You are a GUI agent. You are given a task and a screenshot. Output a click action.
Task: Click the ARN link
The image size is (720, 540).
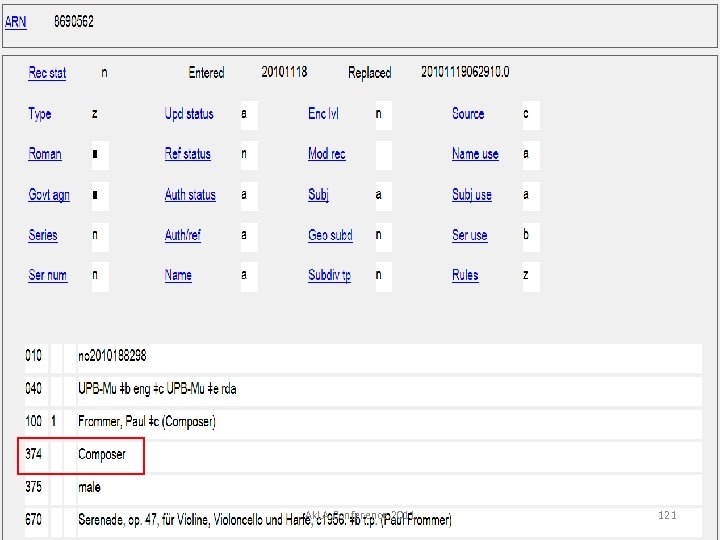pyautogui.click(x=16, y=22)
